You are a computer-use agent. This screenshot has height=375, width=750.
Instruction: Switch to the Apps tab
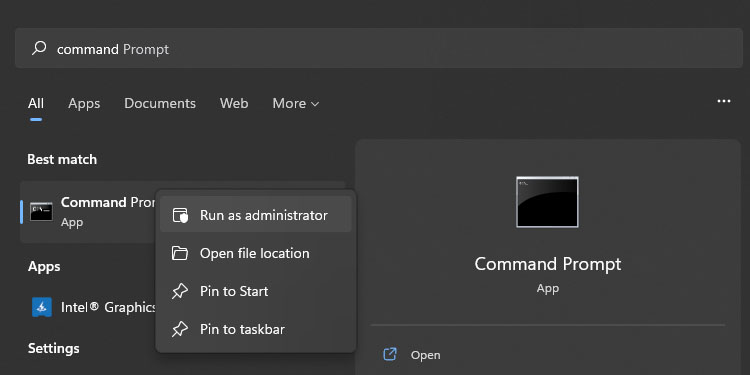[x=84, y=103]
